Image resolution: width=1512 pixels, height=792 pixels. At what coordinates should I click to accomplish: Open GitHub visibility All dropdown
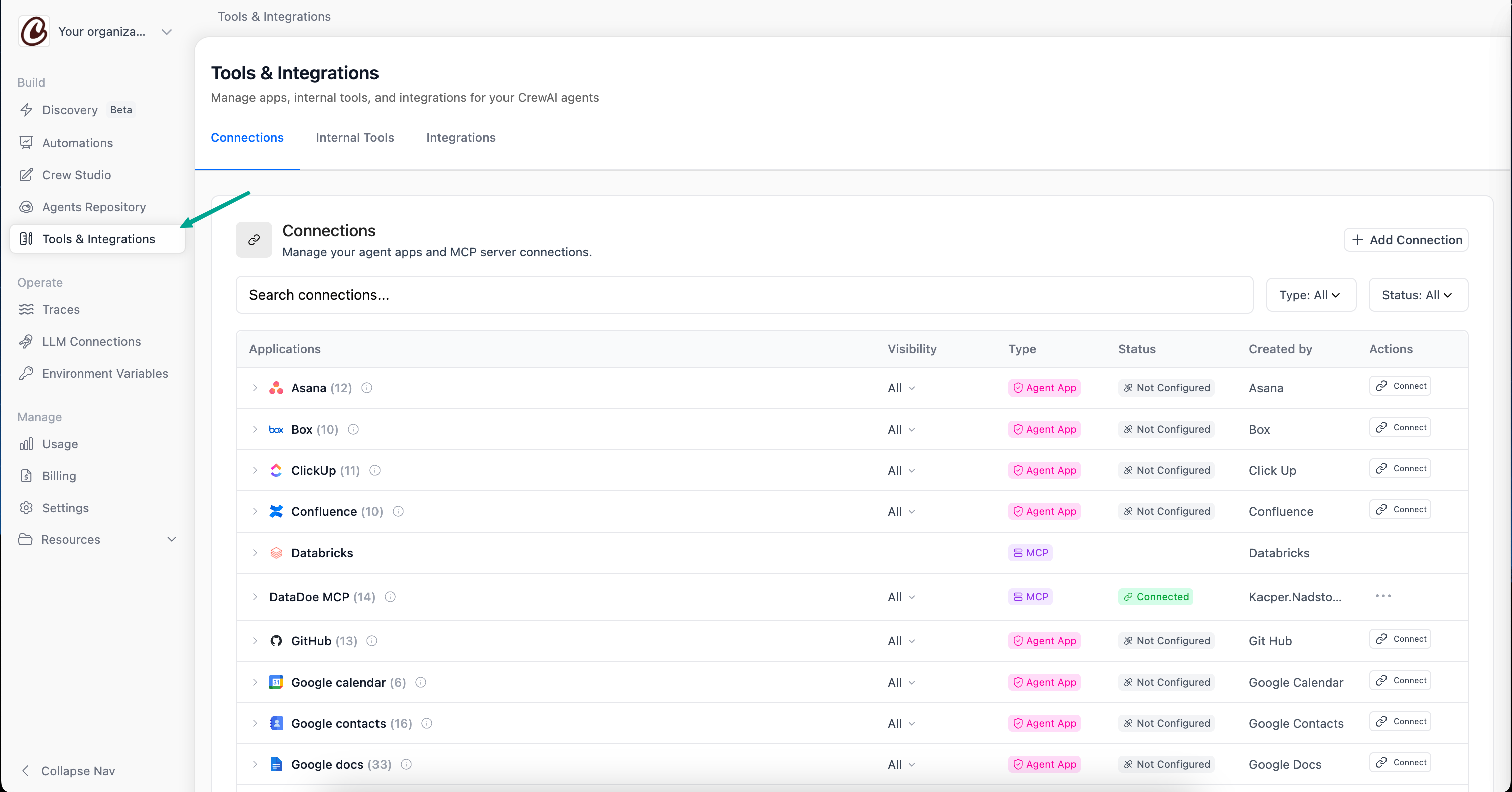[x=901, y=641]
